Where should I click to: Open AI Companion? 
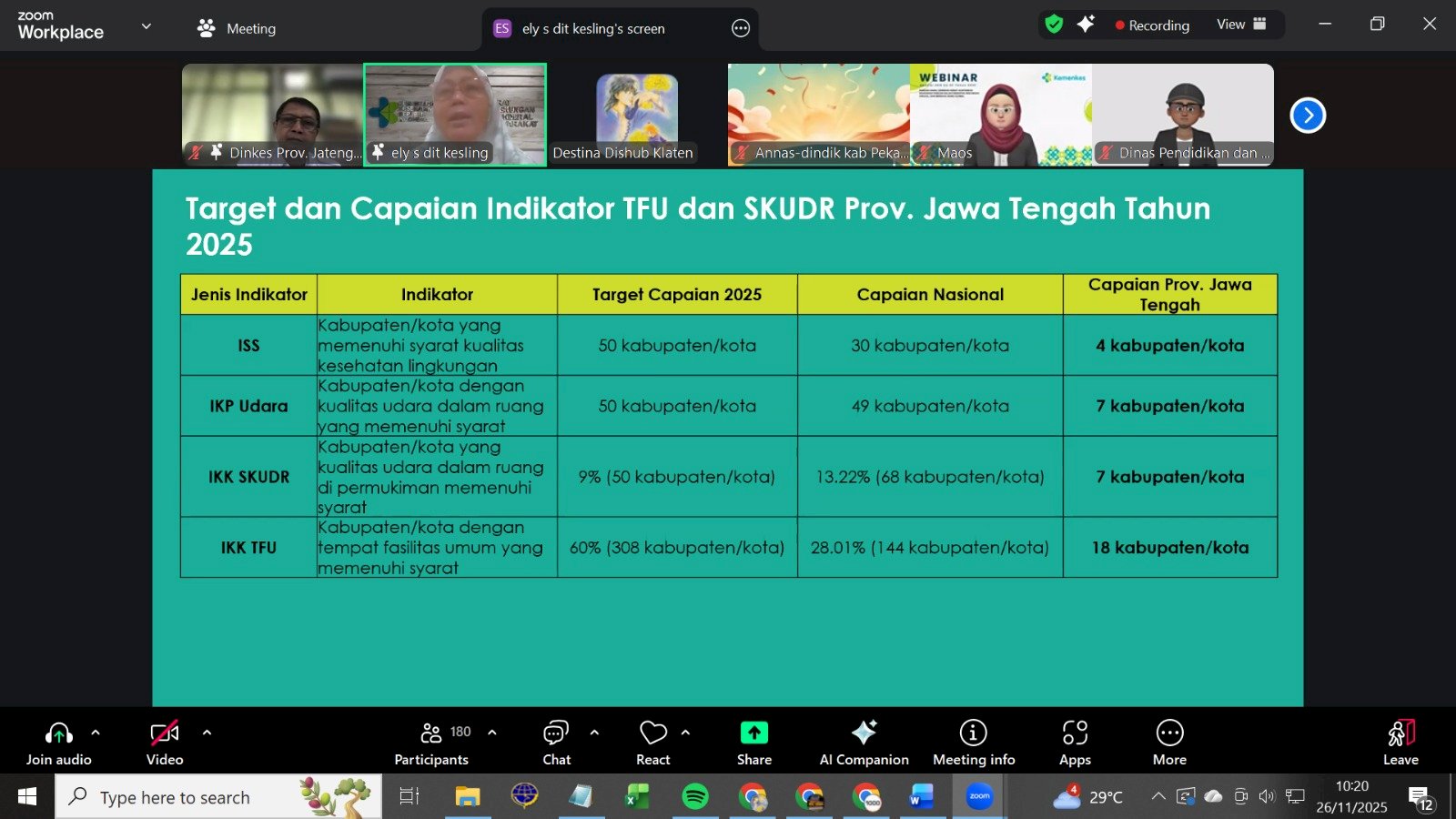[864, 743]
